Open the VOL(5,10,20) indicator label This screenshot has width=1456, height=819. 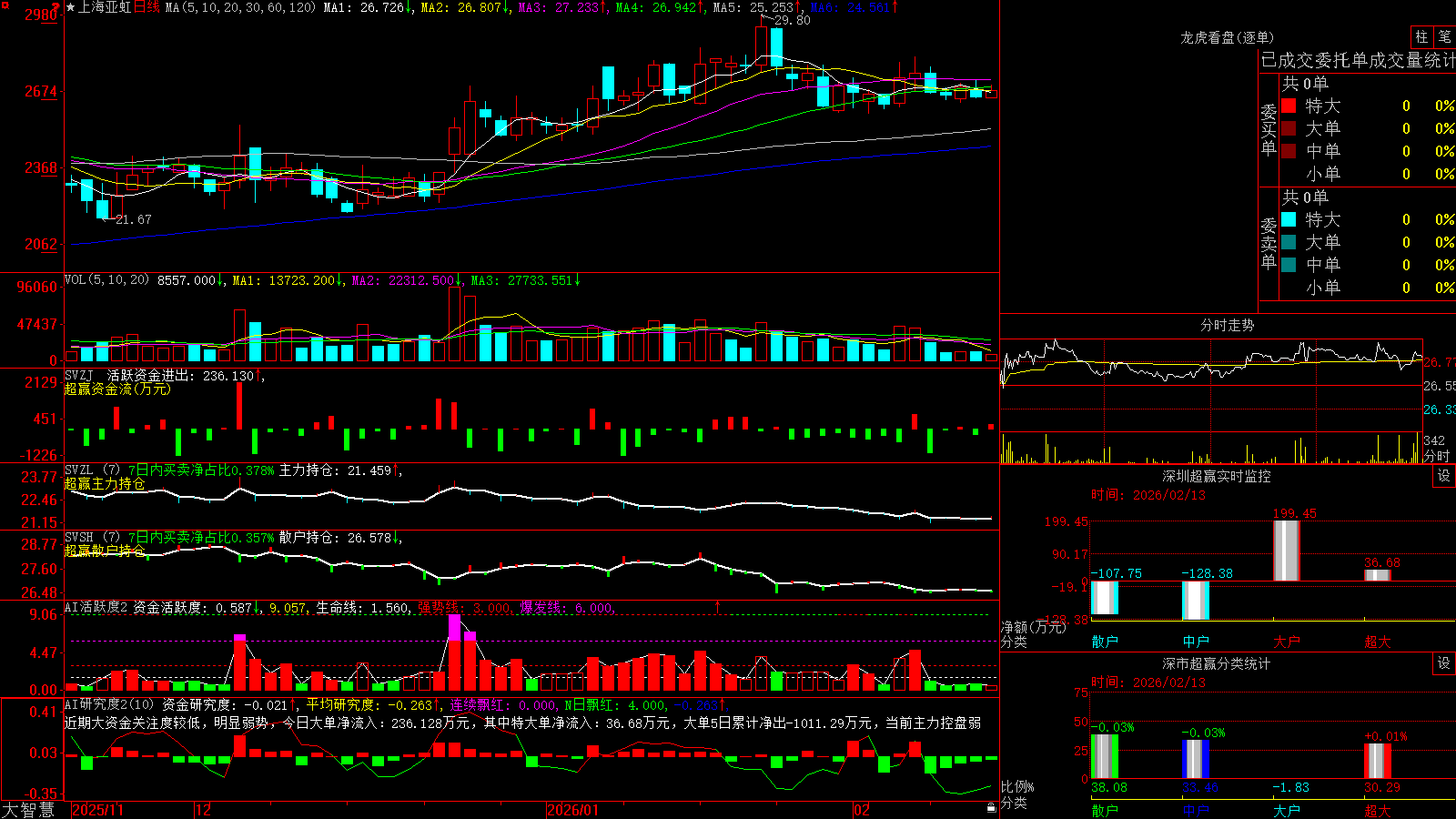[x=106, y=279]
